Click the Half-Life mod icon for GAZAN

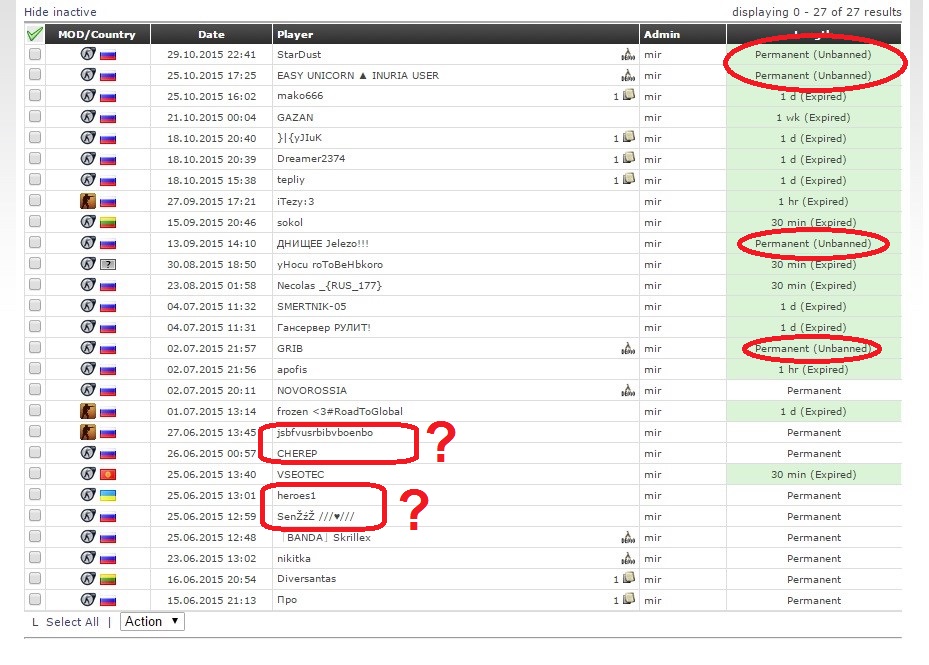click(x=88, y=117)
